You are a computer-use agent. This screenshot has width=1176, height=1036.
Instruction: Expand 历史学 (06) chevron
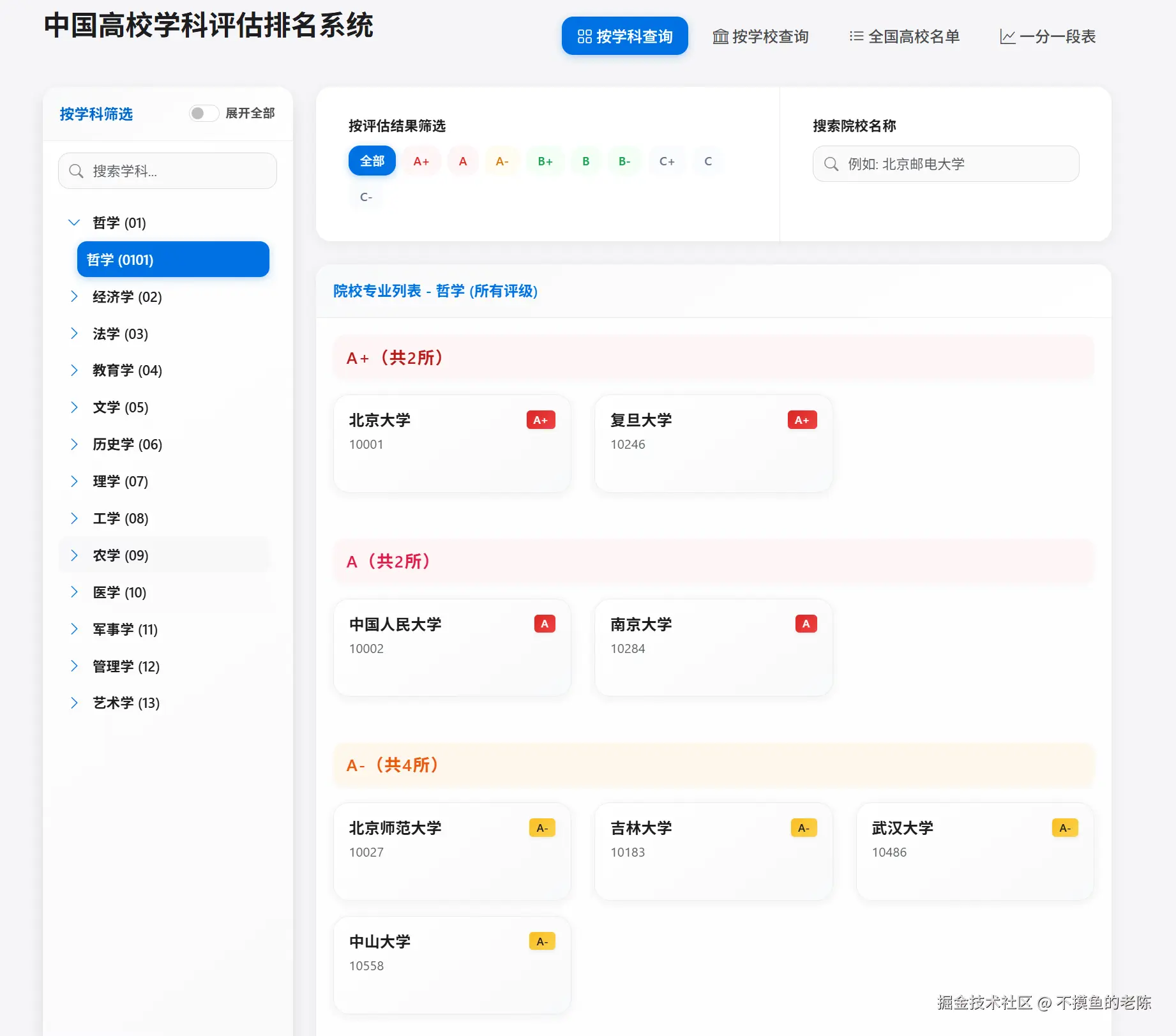[x=74, y=444]
